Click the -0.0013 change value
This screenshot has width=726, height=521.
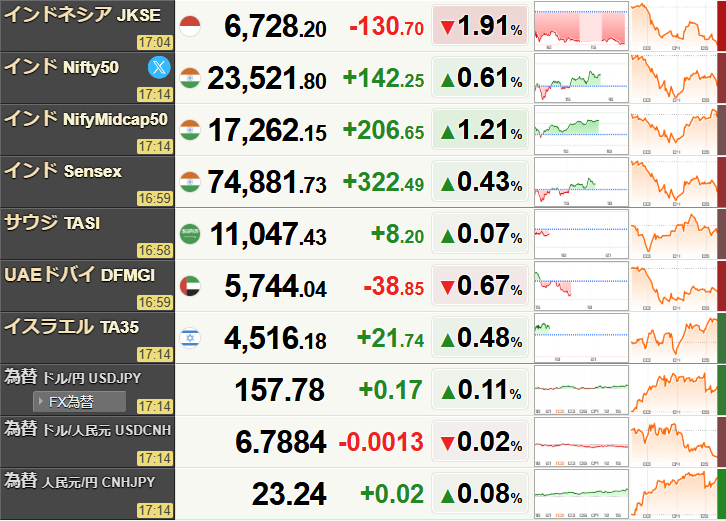(381, 442)
